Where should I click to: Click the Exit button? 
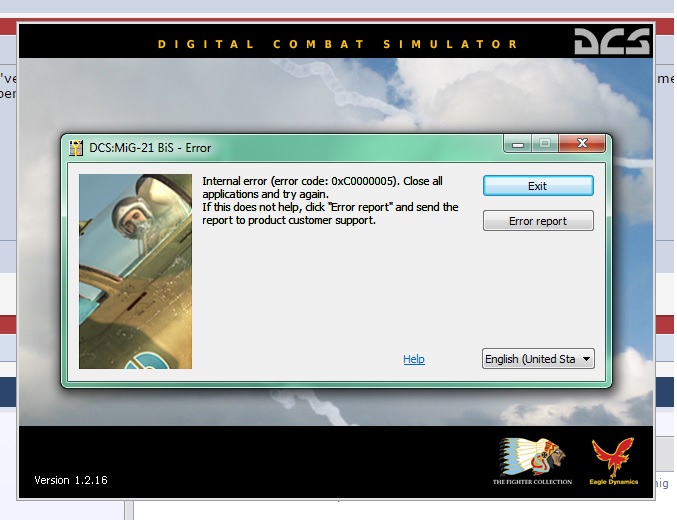538,186
